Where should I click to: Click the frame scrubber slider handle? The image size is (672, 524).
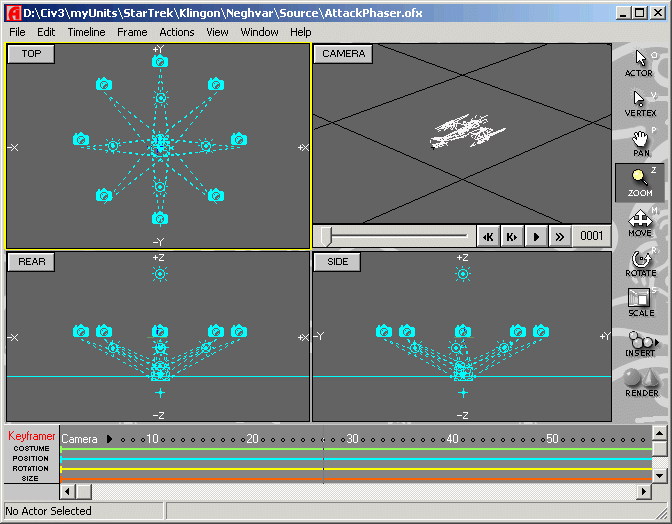point(326,236)
